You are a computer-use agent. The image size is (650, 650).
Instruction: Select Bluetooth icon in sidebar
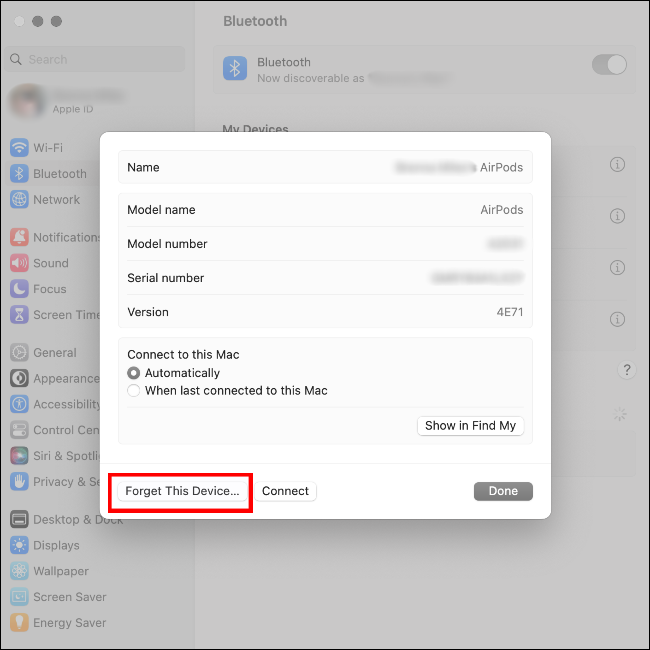19,174
